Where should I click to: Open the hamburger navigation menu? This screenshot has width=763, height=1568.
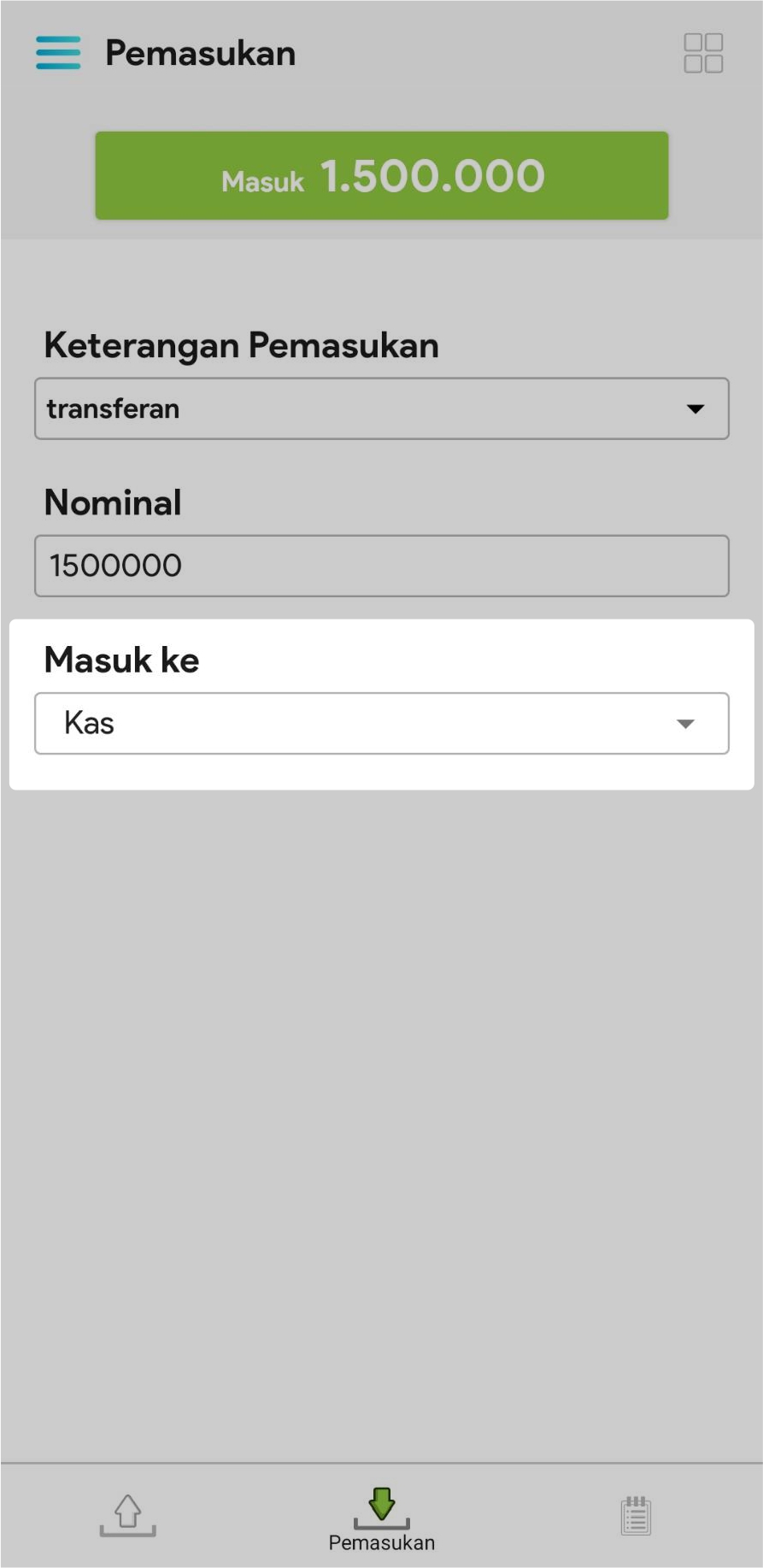[58, 53]
